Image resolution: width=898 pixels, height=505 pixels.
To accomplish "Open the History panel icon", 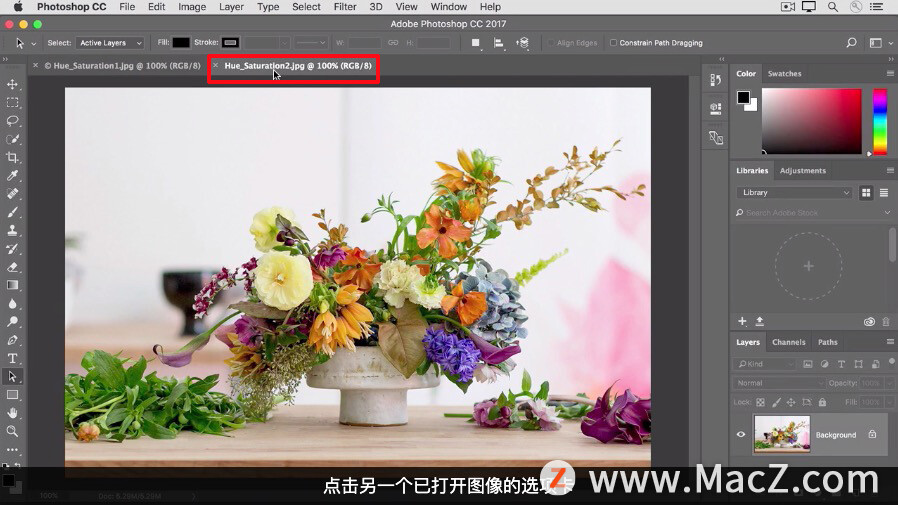I will [715, 80].
